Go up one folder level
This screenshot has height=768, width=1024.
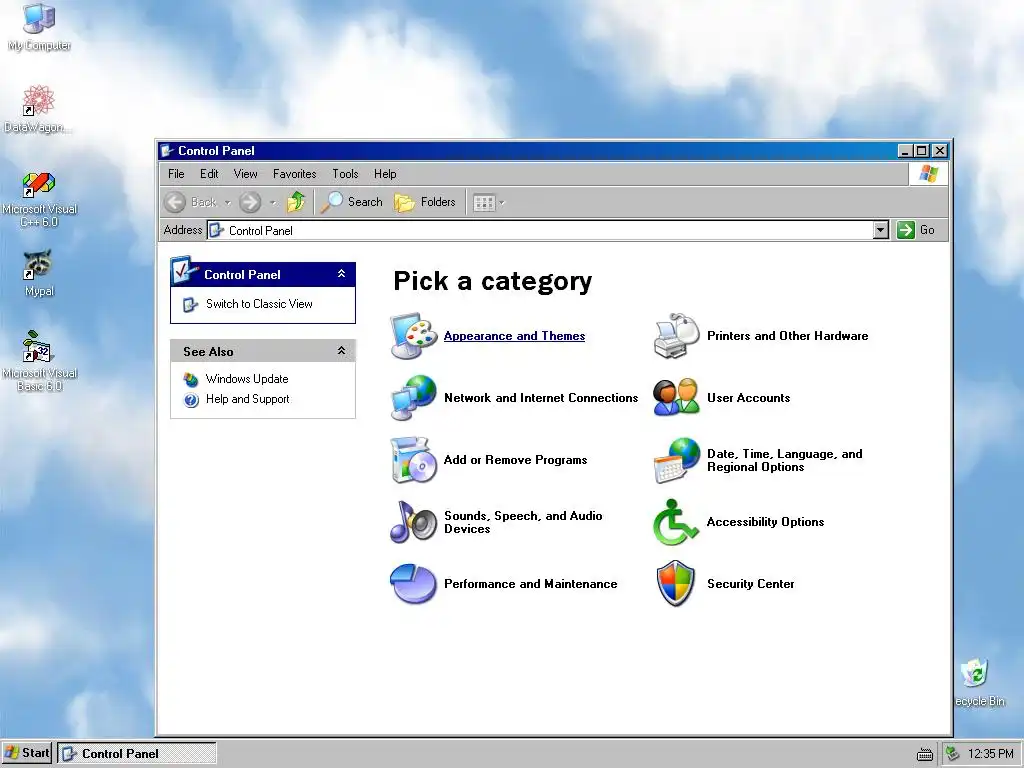coord(296,202)
